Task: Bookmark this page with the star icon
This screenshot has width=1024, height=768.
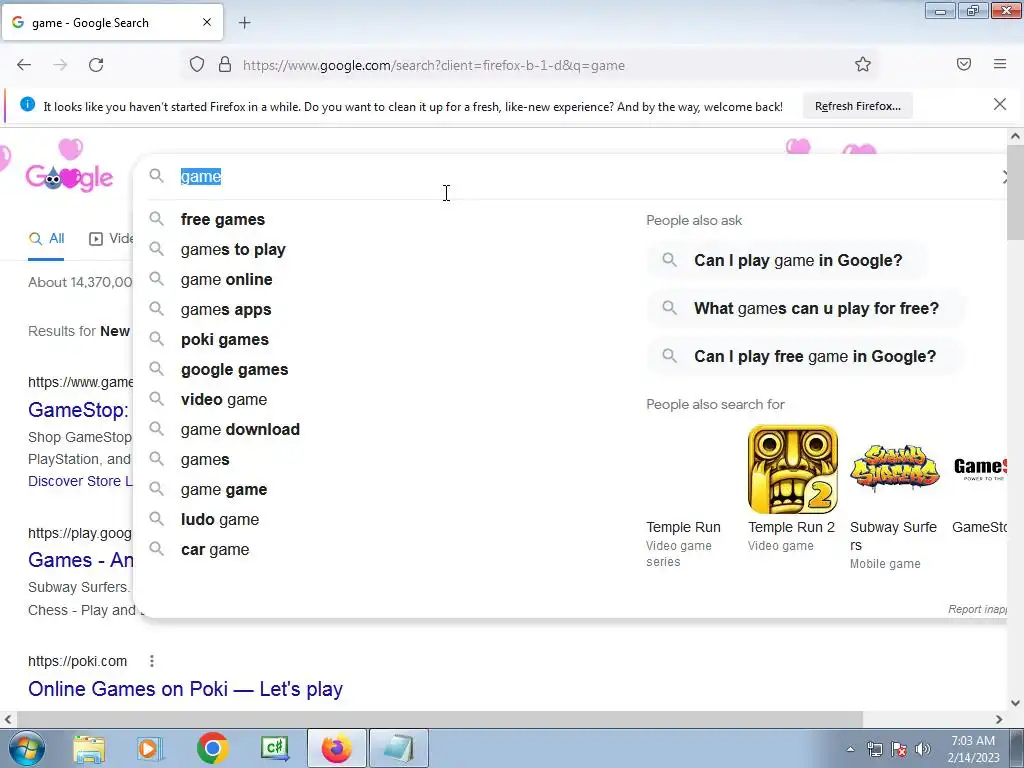Action: 863,65
